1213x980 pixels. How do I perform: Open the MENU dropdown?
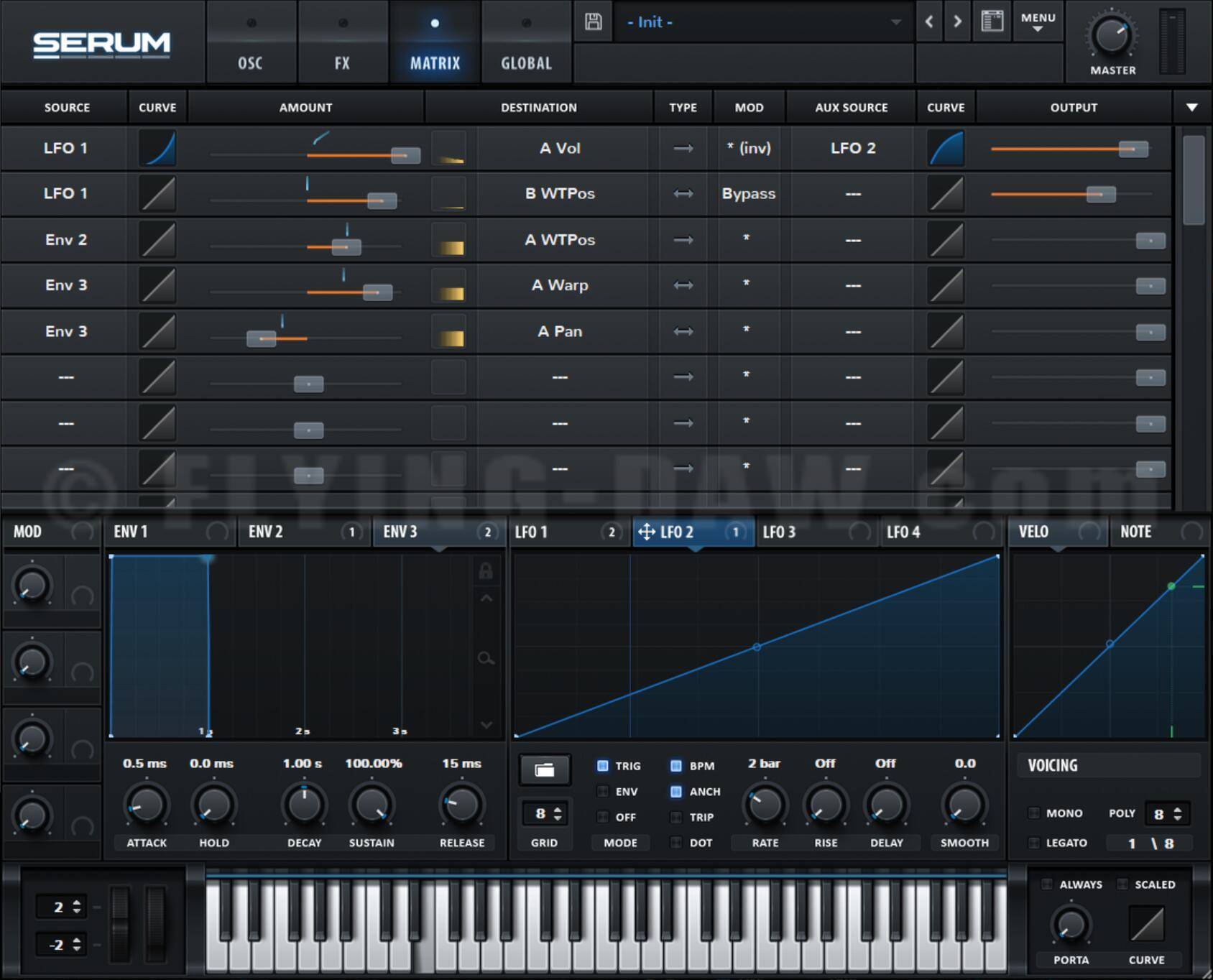point(1038,22)
